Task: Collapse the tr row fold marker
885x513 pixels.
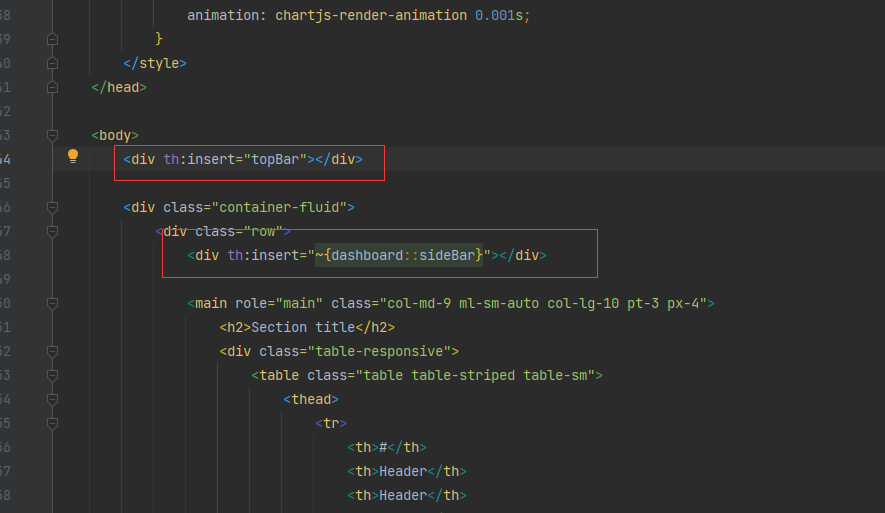Action: (52, 423)
